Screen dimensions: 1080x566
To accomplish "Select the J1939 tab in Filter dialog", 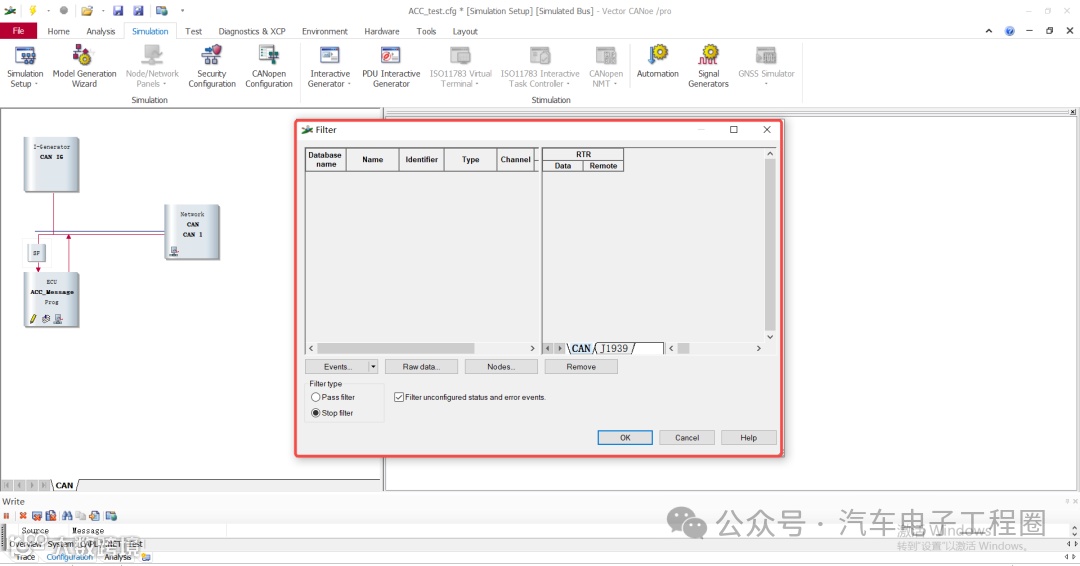I will (x=614, y=348).
